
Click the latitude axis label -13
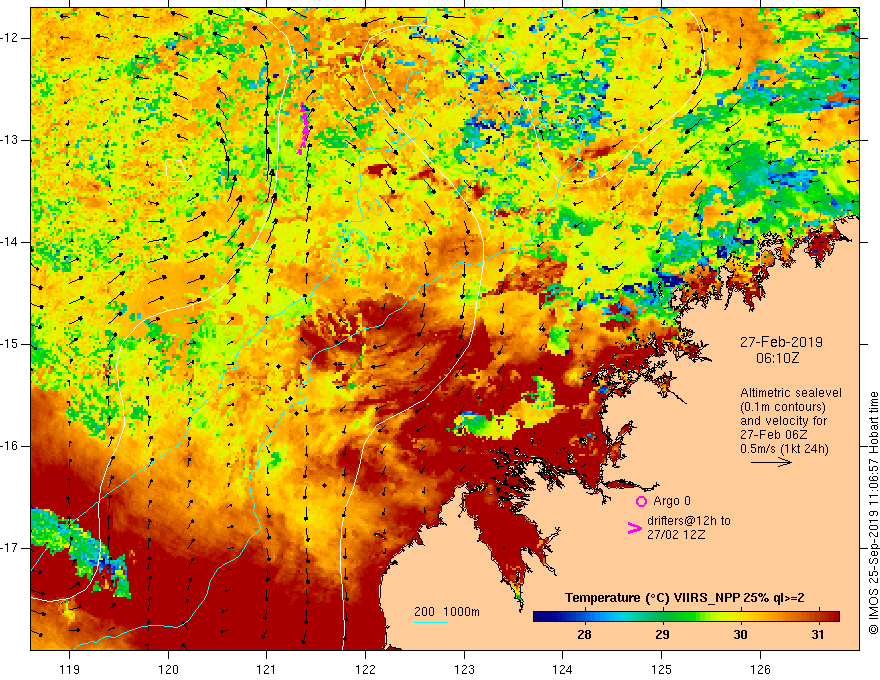11,140
